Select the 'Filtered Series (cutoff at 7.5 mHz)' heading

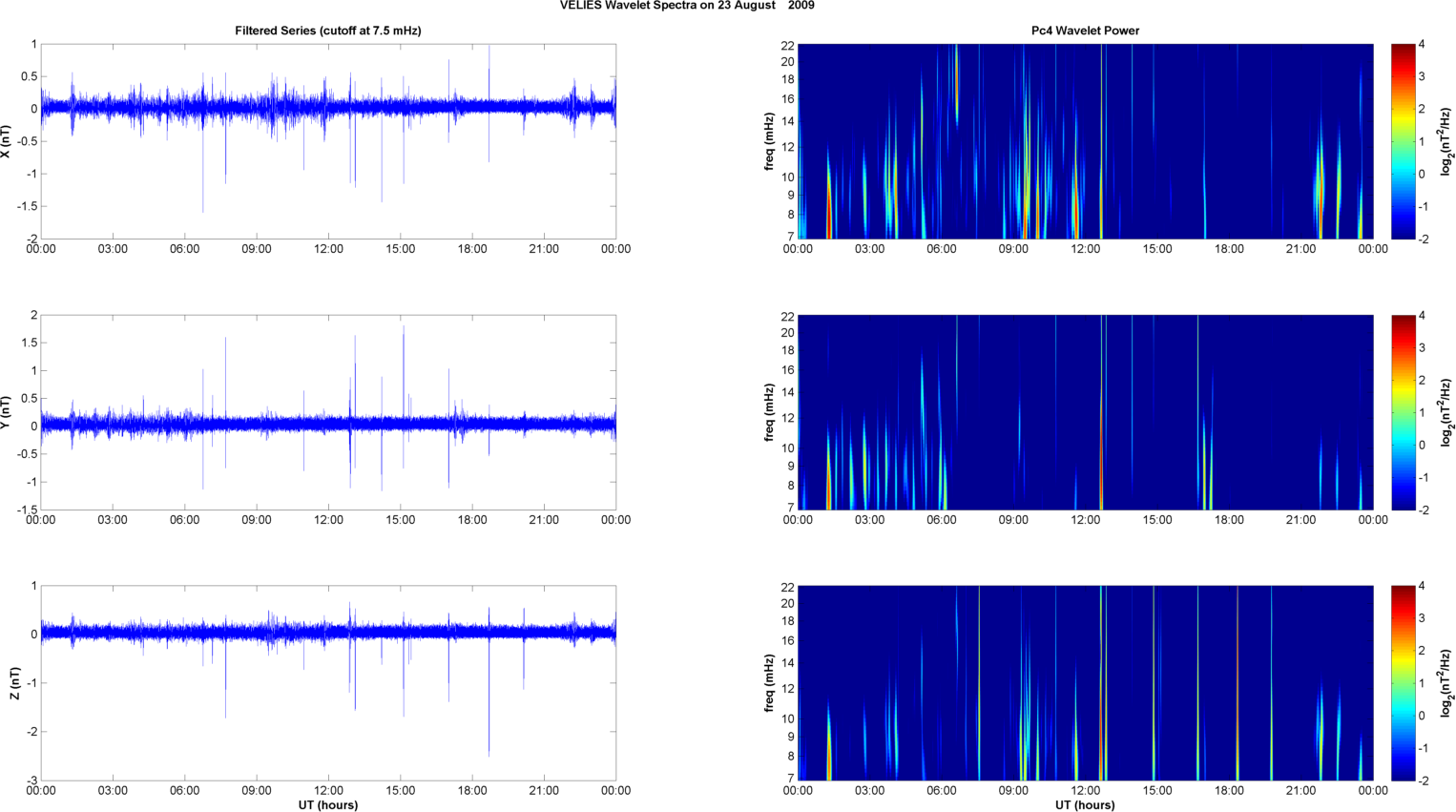click(328, 31)
